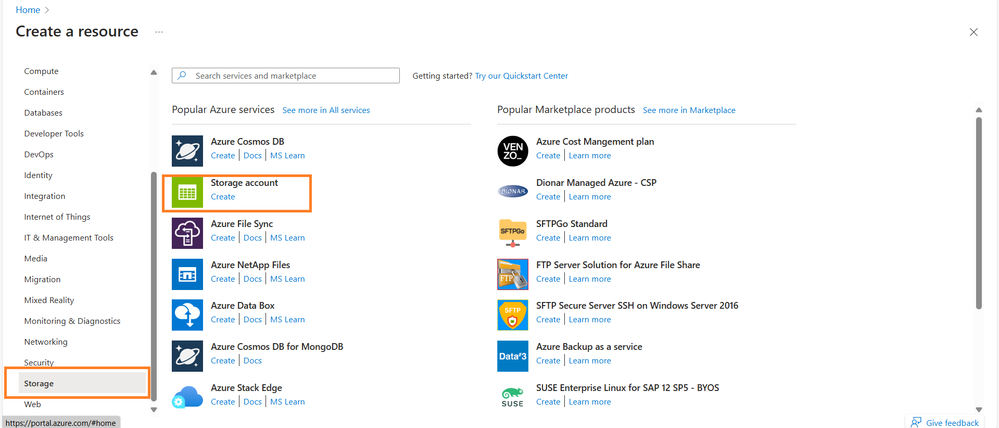Screen dimensions: 999x428
Task: Click the SFTPGo Standard icon
Action: 513,233
